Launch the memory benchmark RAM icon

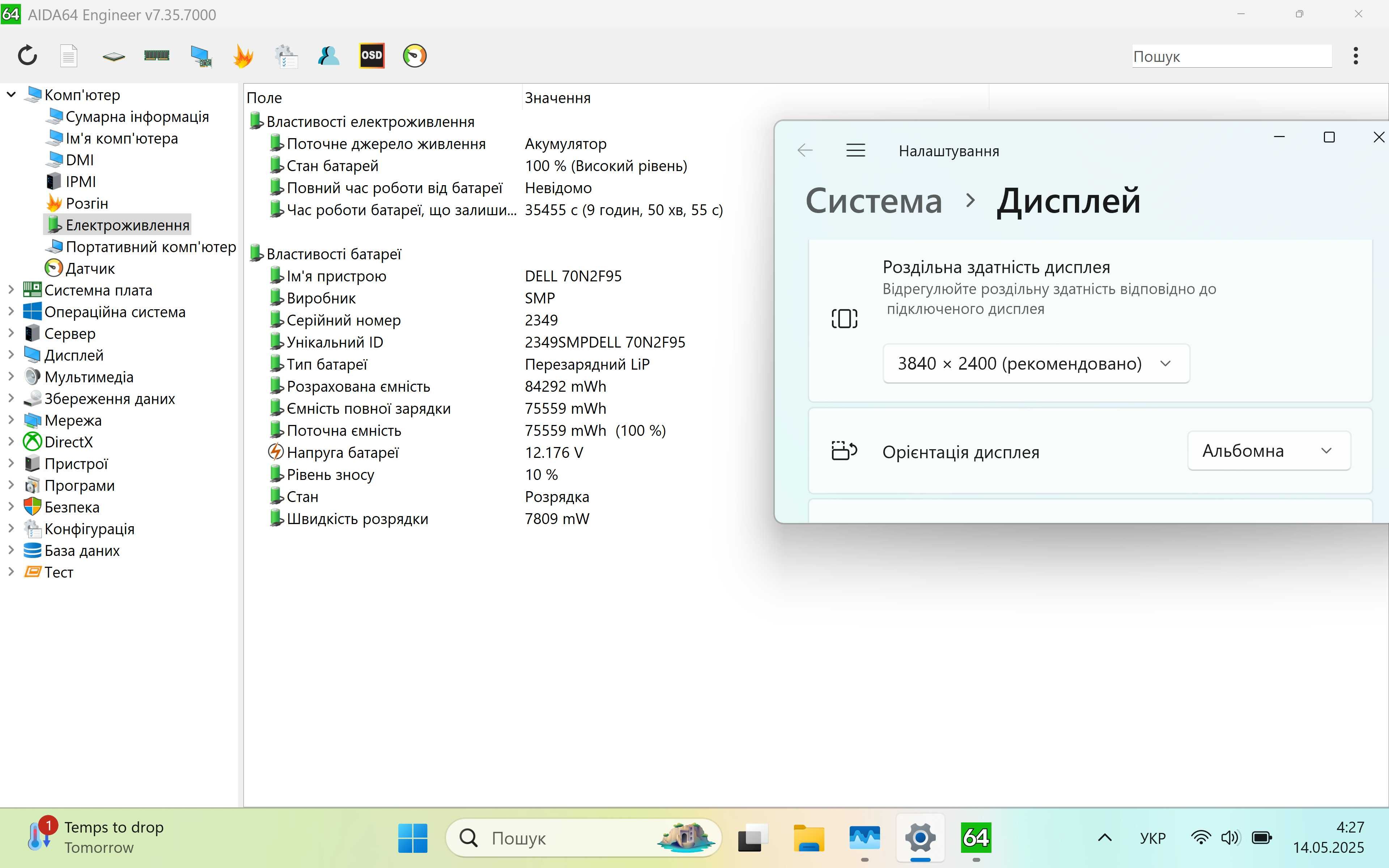pyautogui.click(x=157, y=56)
